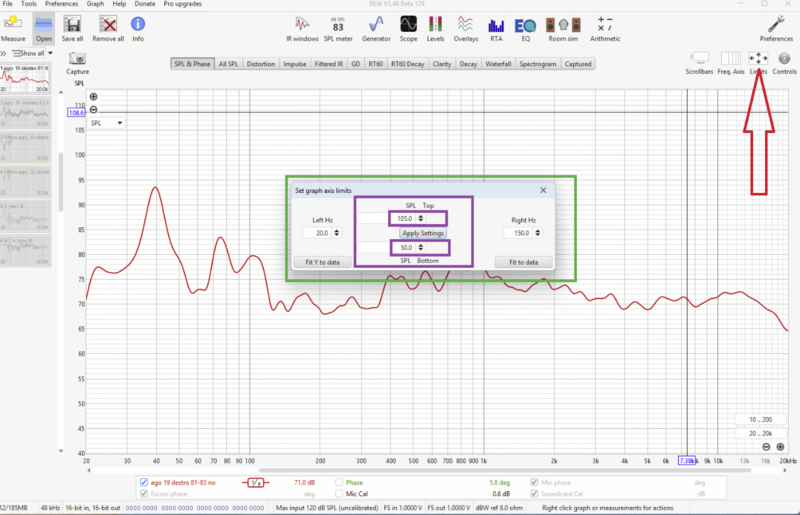Click the measurements list vertical scrollbar

click(61, 181)
